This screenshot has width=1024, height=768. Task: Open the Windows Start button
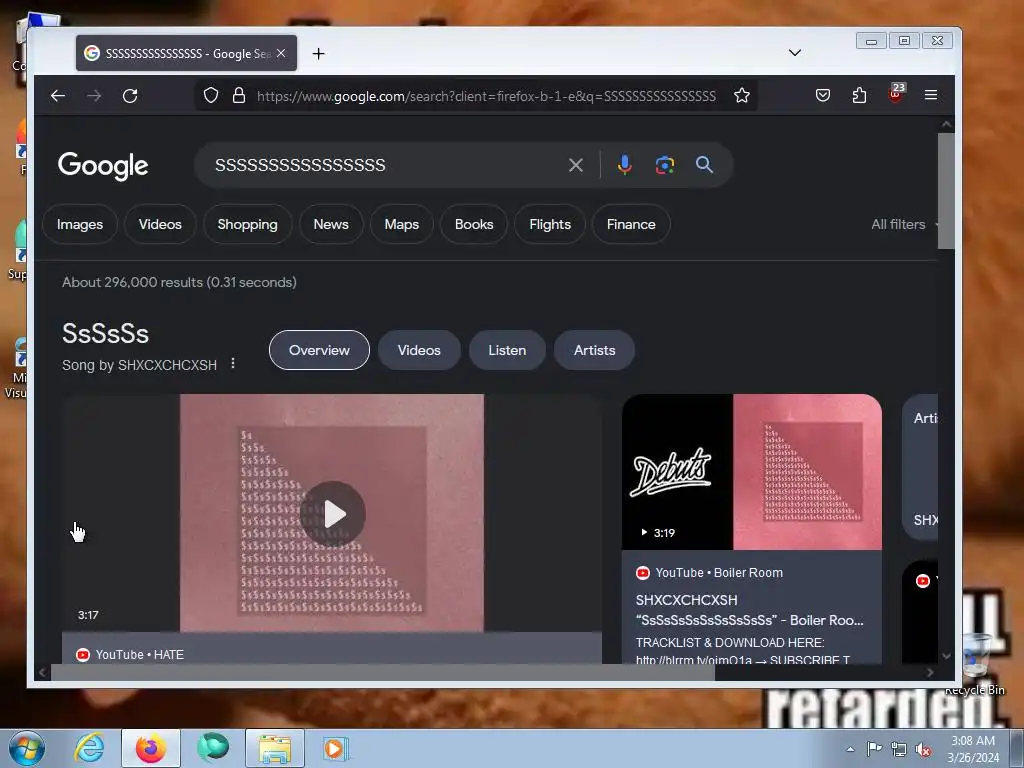[26, 748]
